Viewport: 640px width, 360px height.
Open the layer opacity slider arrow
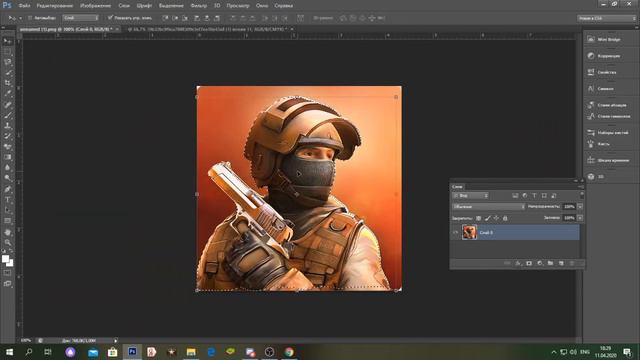pyautogui.click(x=580, y=207)
